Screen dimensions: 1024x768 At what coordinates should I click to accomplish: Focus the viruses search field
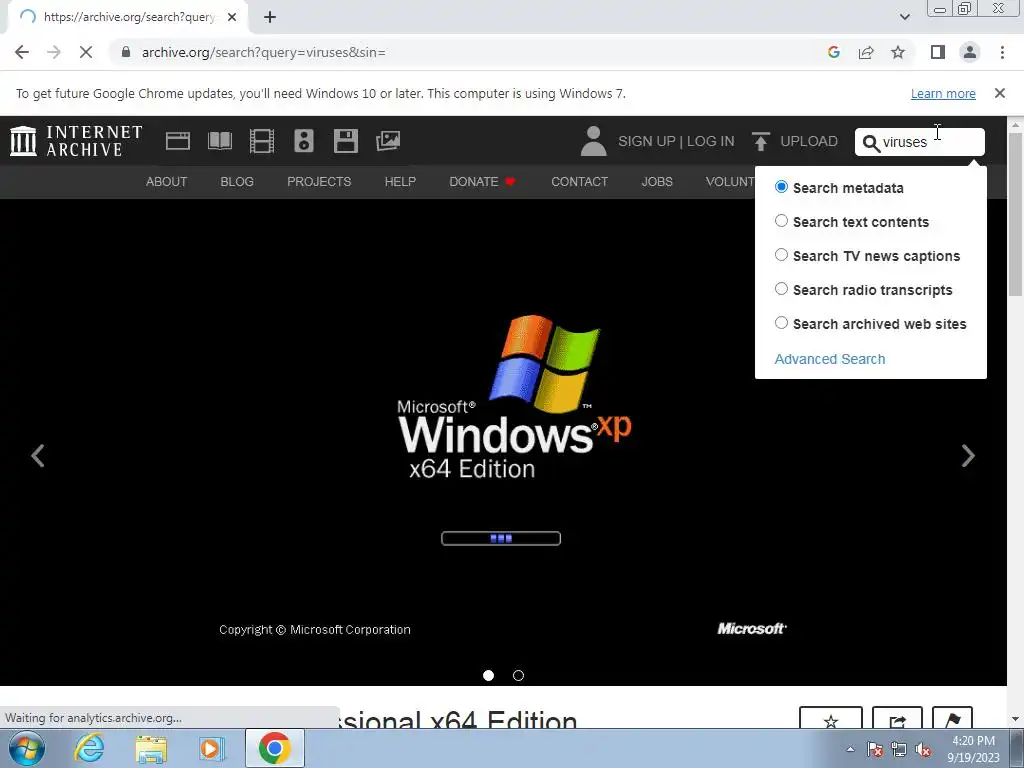tap(920, 142)
